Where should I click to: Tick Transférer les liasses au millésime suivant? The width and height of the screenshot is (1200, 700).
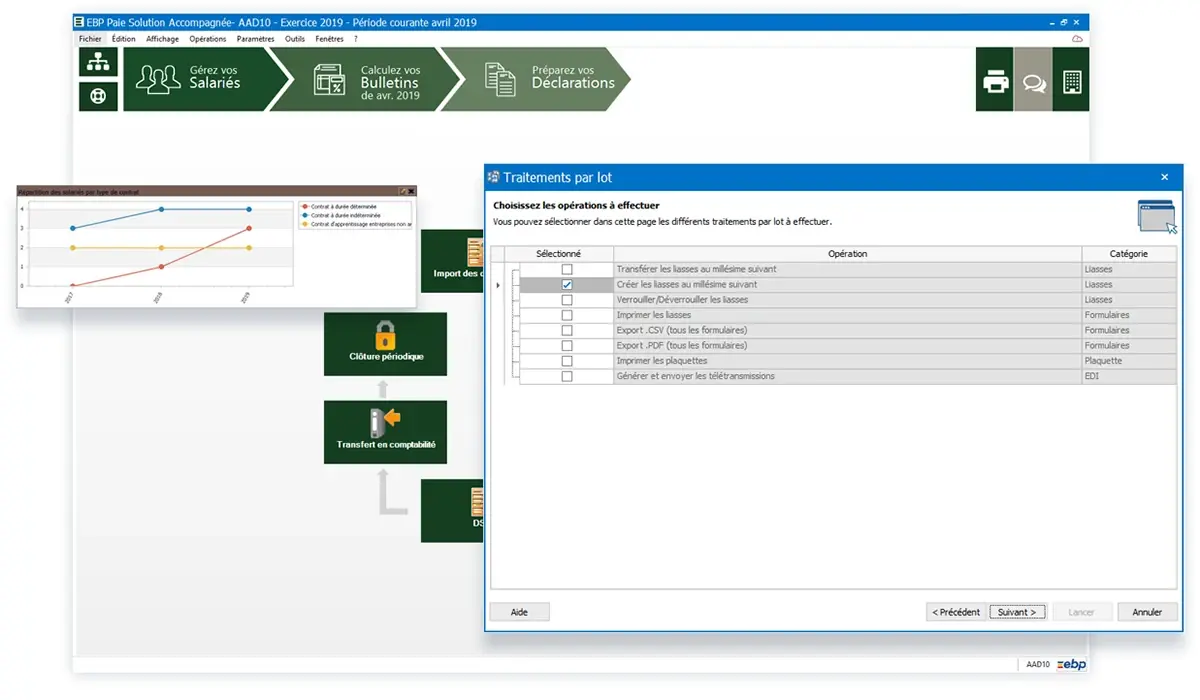[567, 270]
